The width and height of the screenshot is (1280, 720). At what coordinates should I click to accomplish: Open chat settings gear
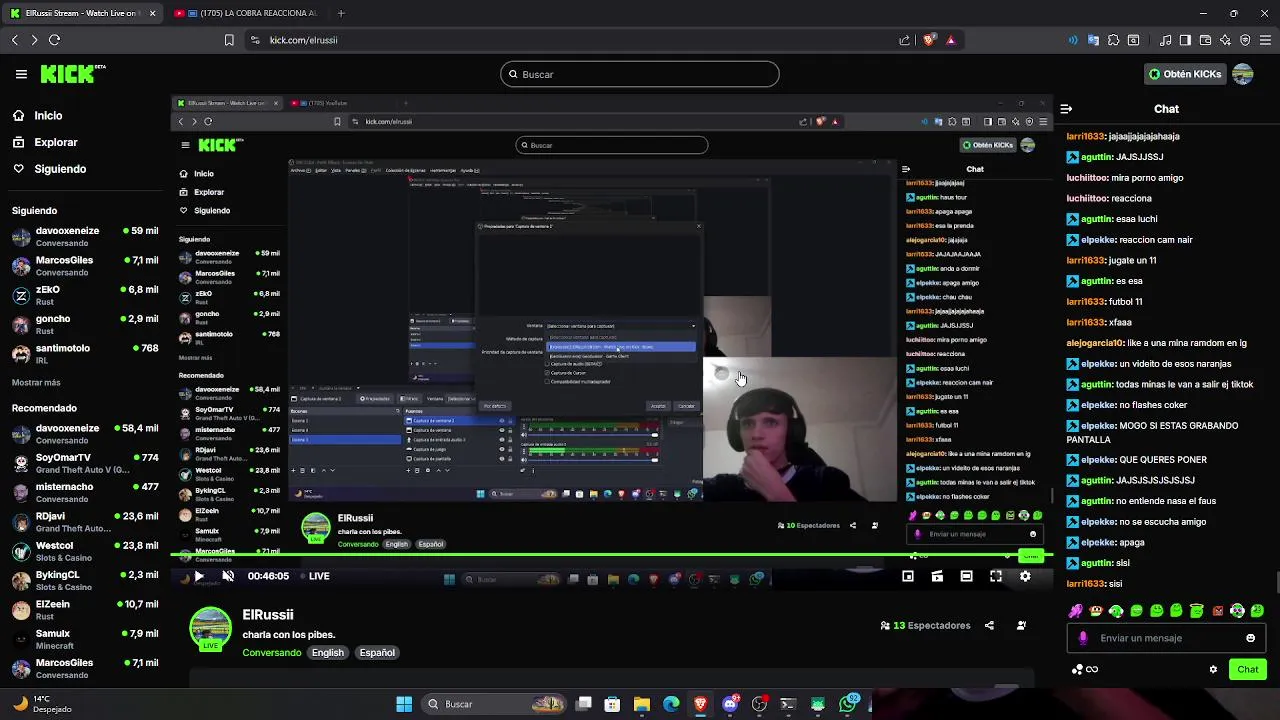click(1213, 669)
